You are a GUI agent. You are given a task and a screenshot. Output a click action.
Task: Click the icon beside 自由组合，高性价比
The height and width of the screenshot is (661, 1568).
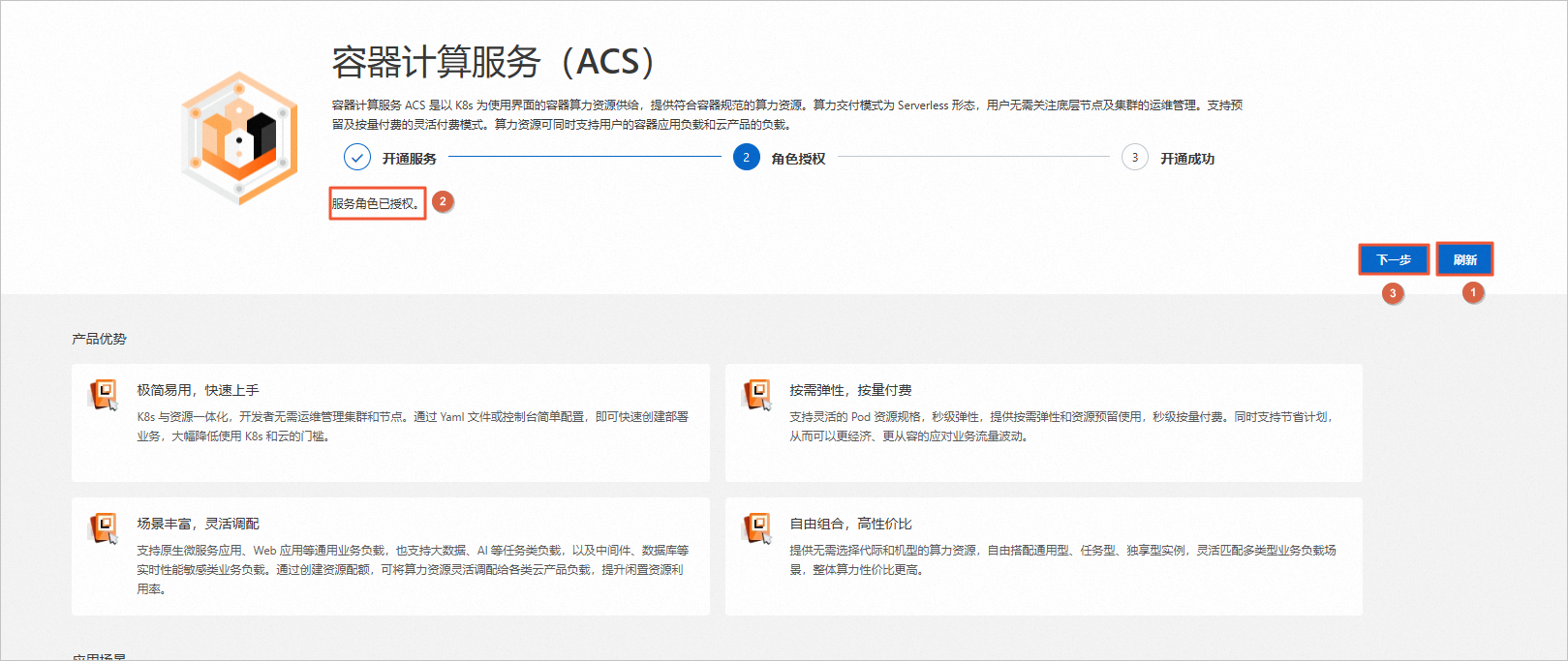[x=757, y=528]
